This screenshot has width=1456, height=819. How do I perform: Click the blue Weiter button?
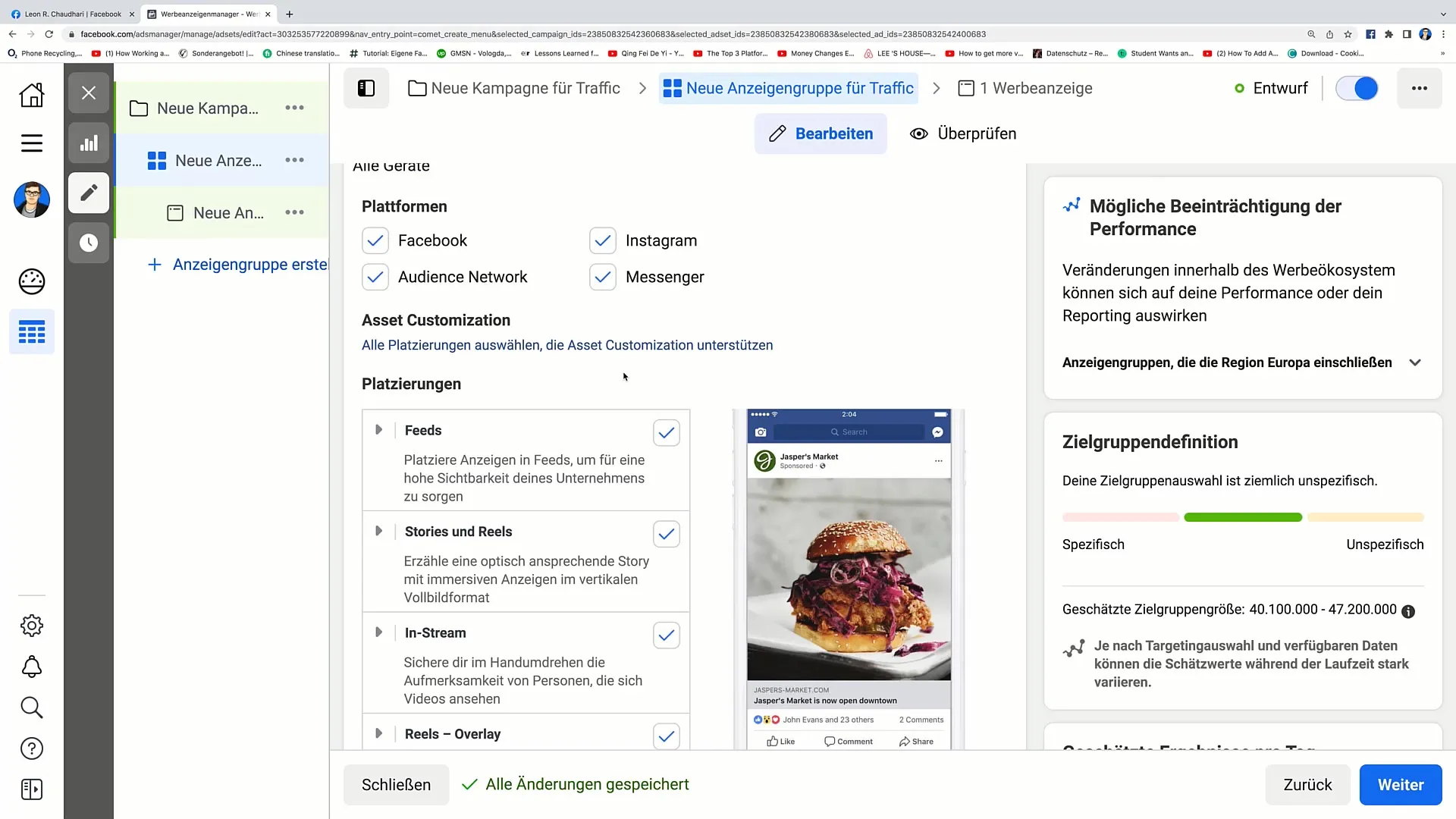pyautogui.click(x=1401, y=785)
